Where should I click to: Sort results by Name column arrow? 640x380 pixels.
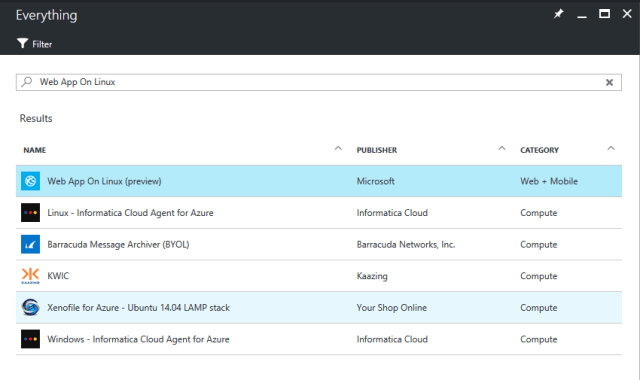point(338,149)
